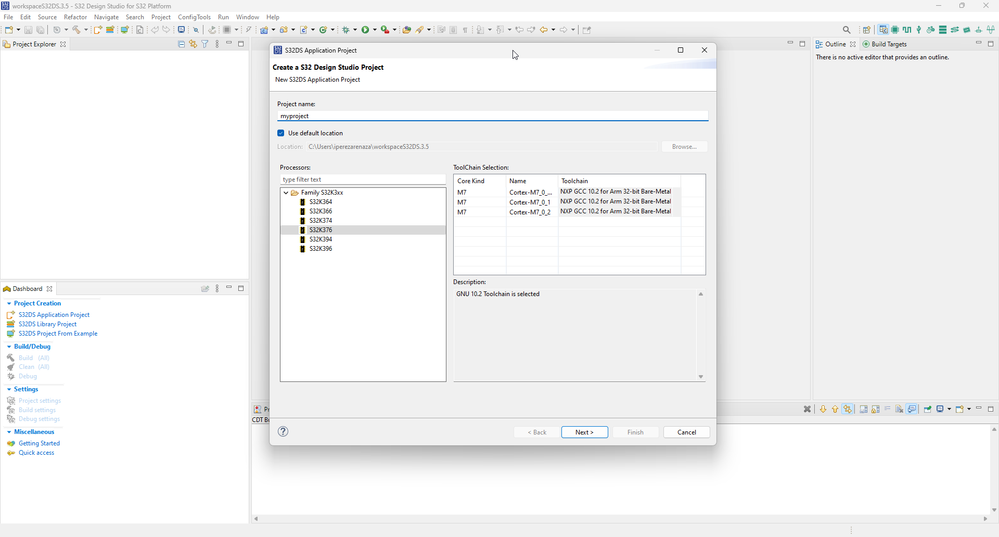Open the Quick access link
The image size is (999, 537).
pos(36,453)
